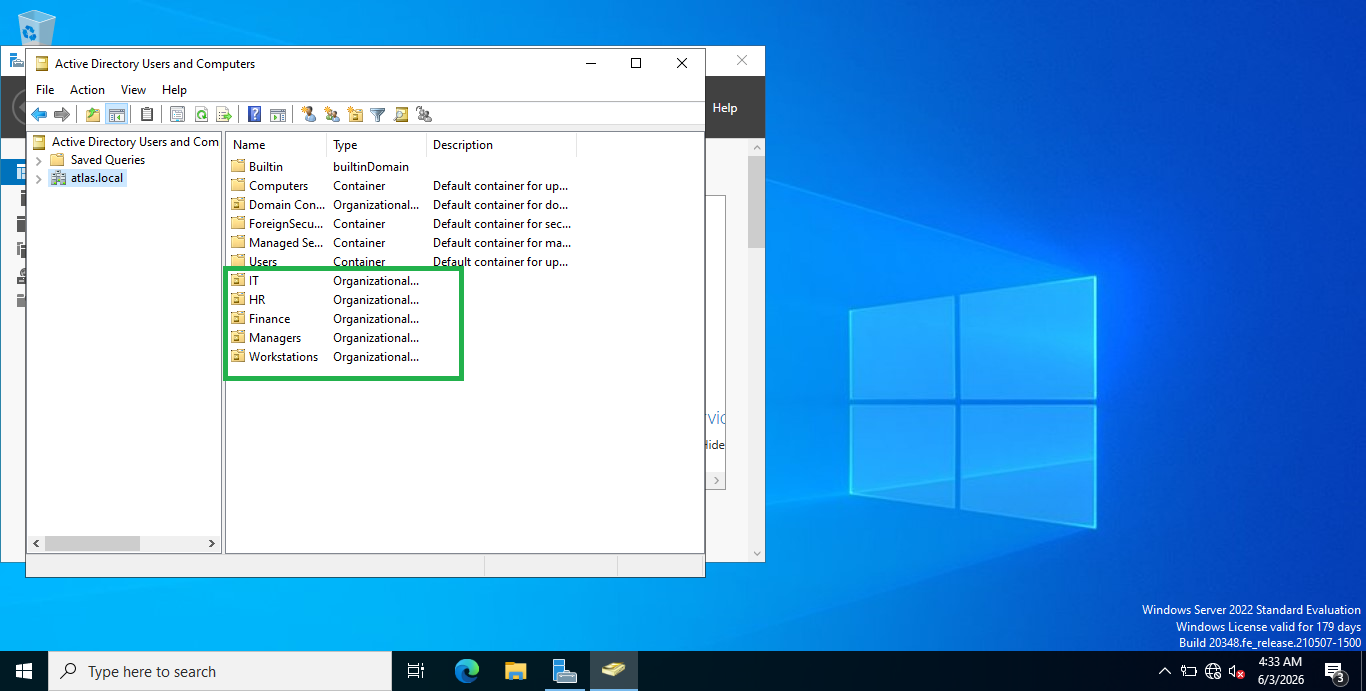Select Saved Queries in the console tree
The image size is (1366, 691).
click(107, 160)
